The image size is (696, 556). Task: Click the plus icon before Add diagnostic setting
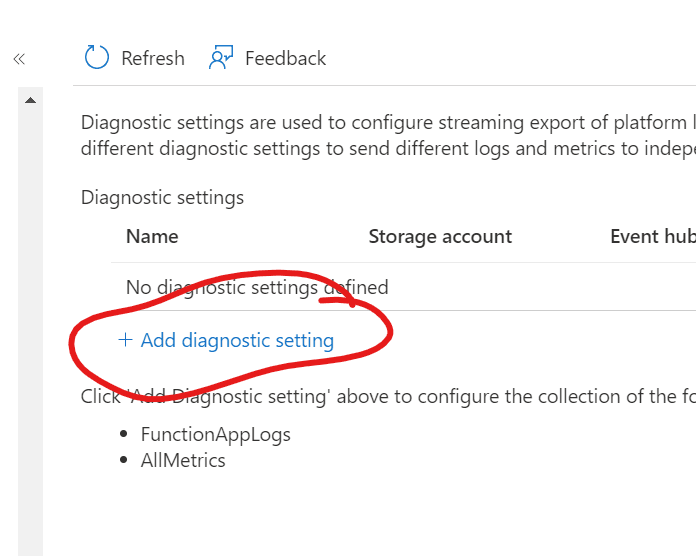click(125, 340)
